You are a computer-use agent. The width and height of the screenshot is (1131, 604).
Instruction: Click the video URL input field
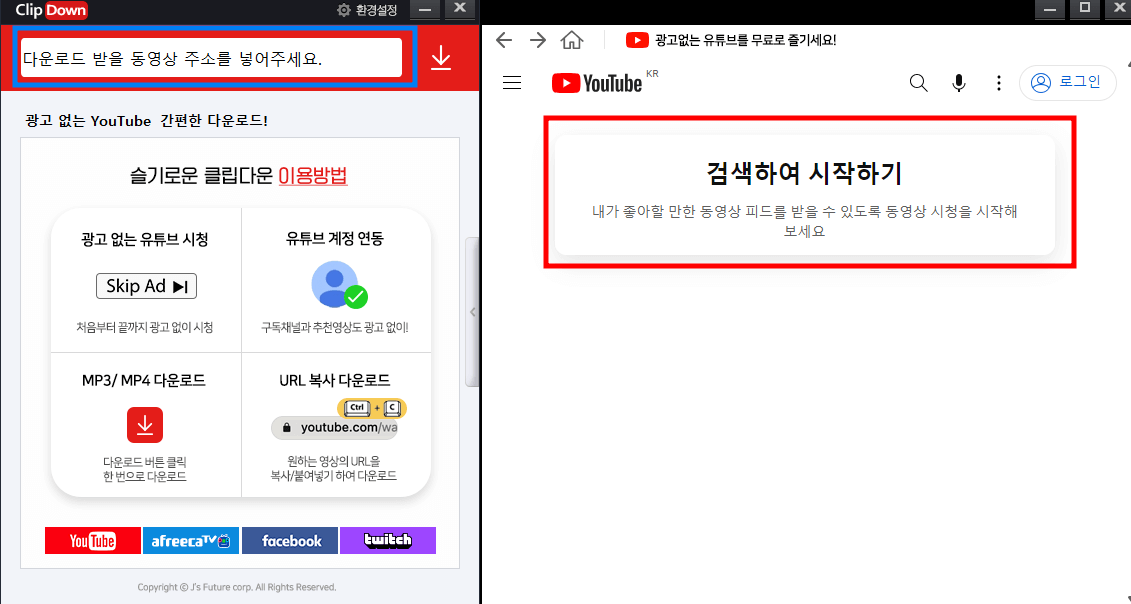point(211,58)
